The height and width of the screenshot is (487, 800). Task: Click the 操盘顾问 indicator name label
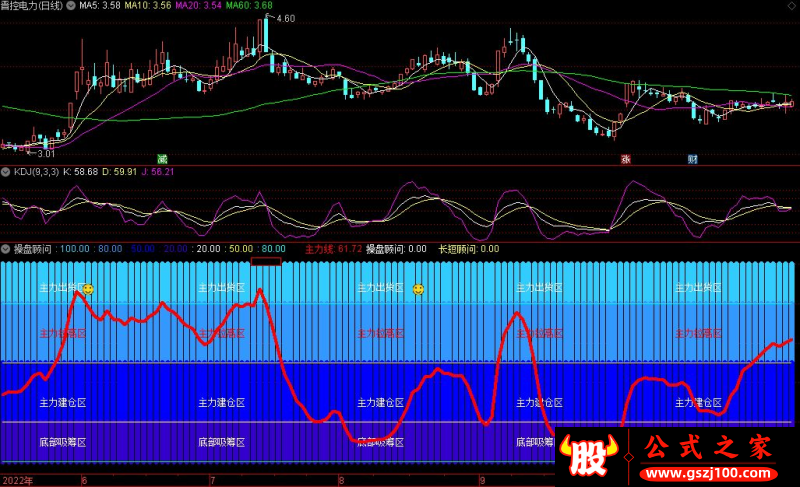pyautogui.click(x=33, y=249)
